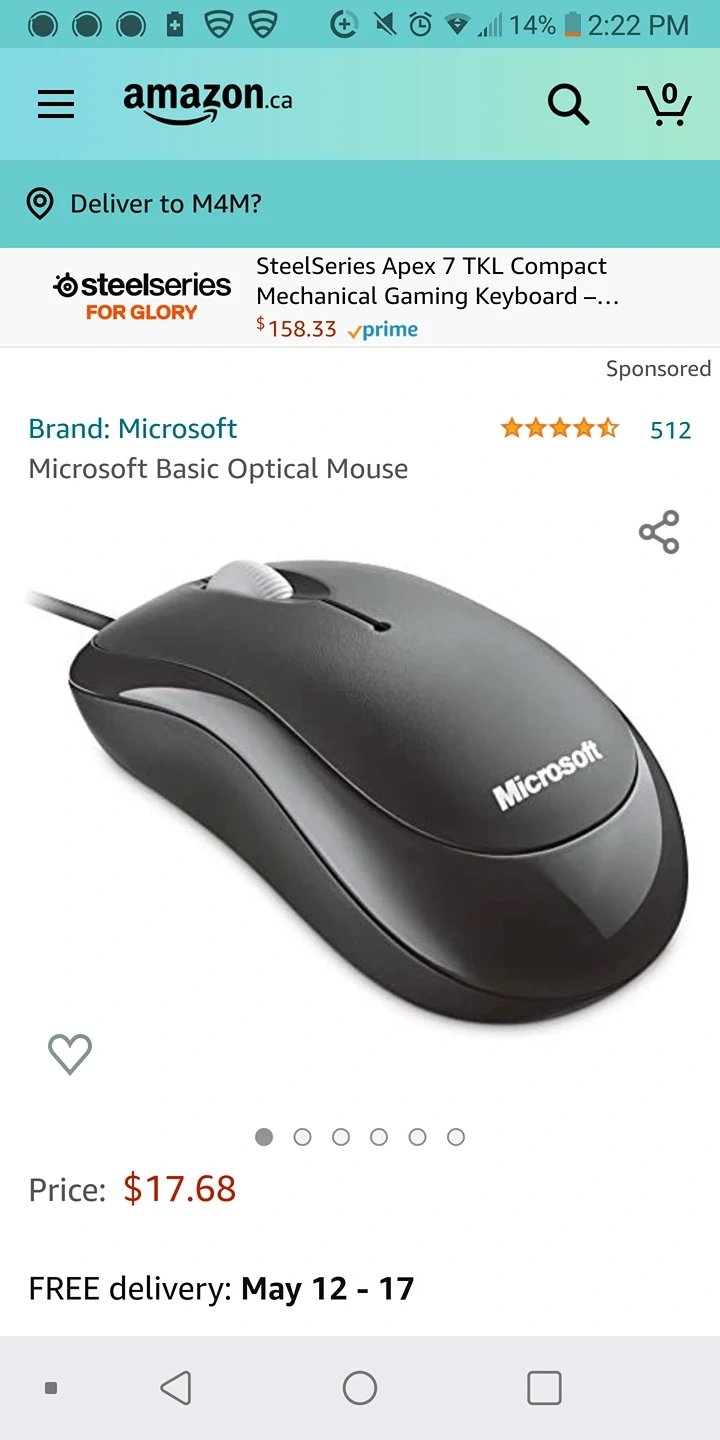Viewport: 720px width, 1440px height.
Task: Open the hamburger navigation menu
Action: [x=56, y=104]
